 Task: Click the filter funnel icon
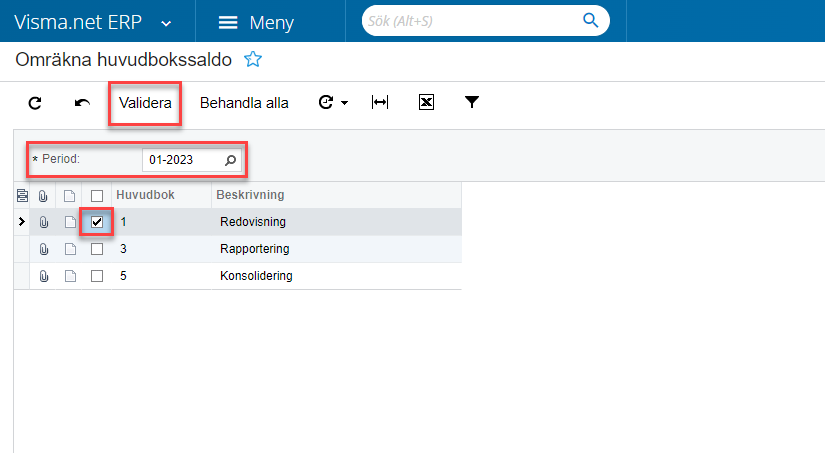[x=472, y=103]
